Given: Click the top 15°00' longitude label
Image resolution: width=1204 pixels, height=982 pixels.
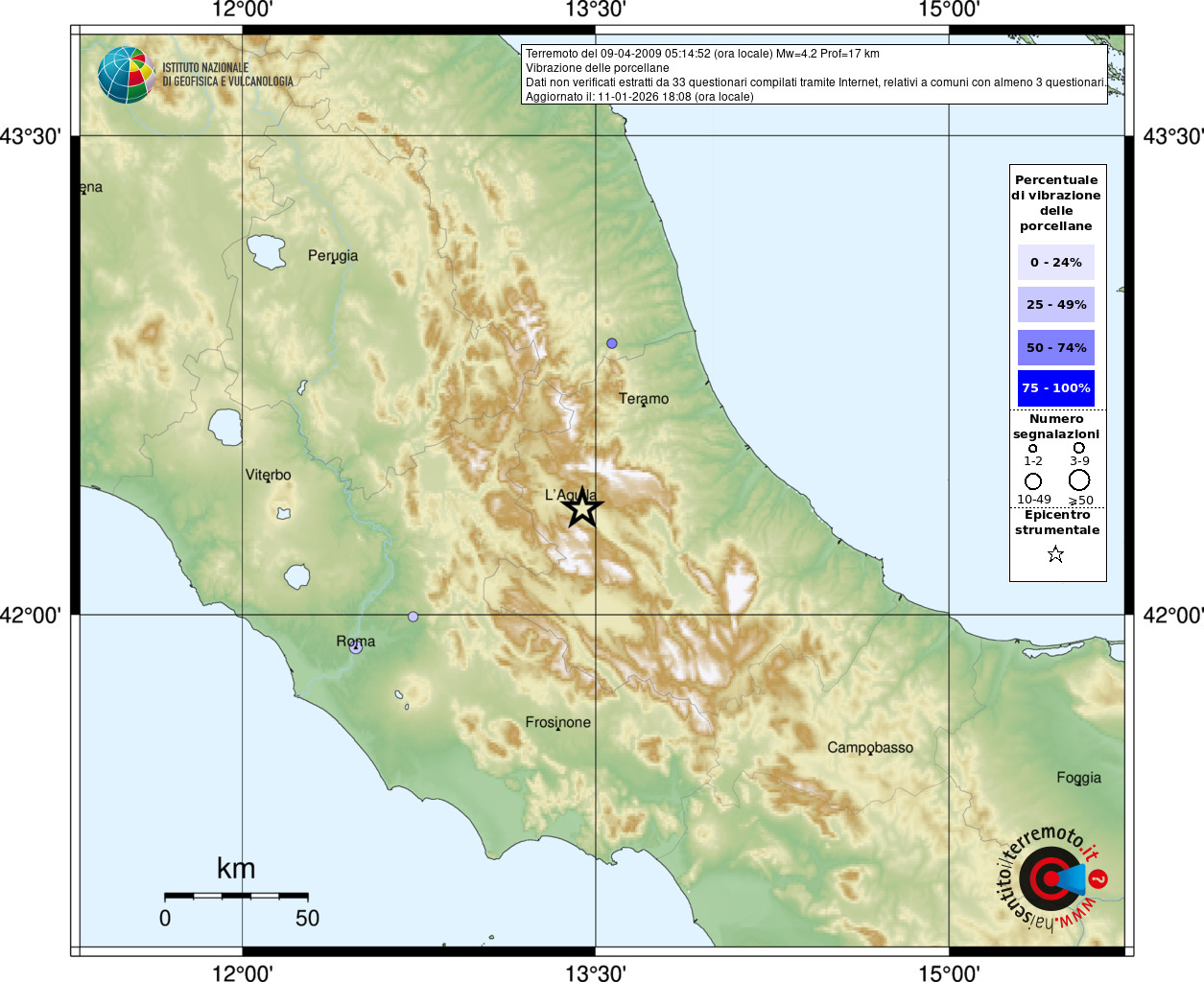Looking at the screenshot, I should pos(949,10).
